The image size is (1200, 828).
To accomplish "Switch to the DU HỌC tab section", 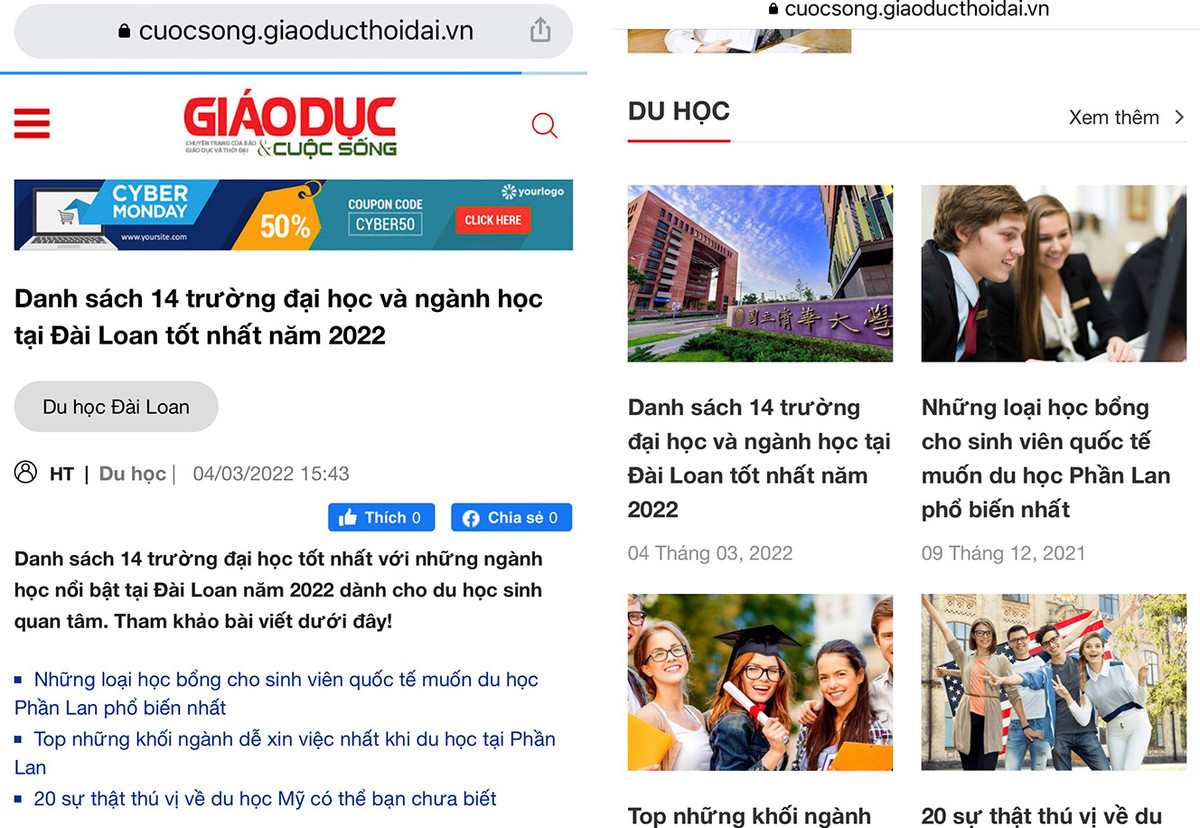I will [678, 113].
